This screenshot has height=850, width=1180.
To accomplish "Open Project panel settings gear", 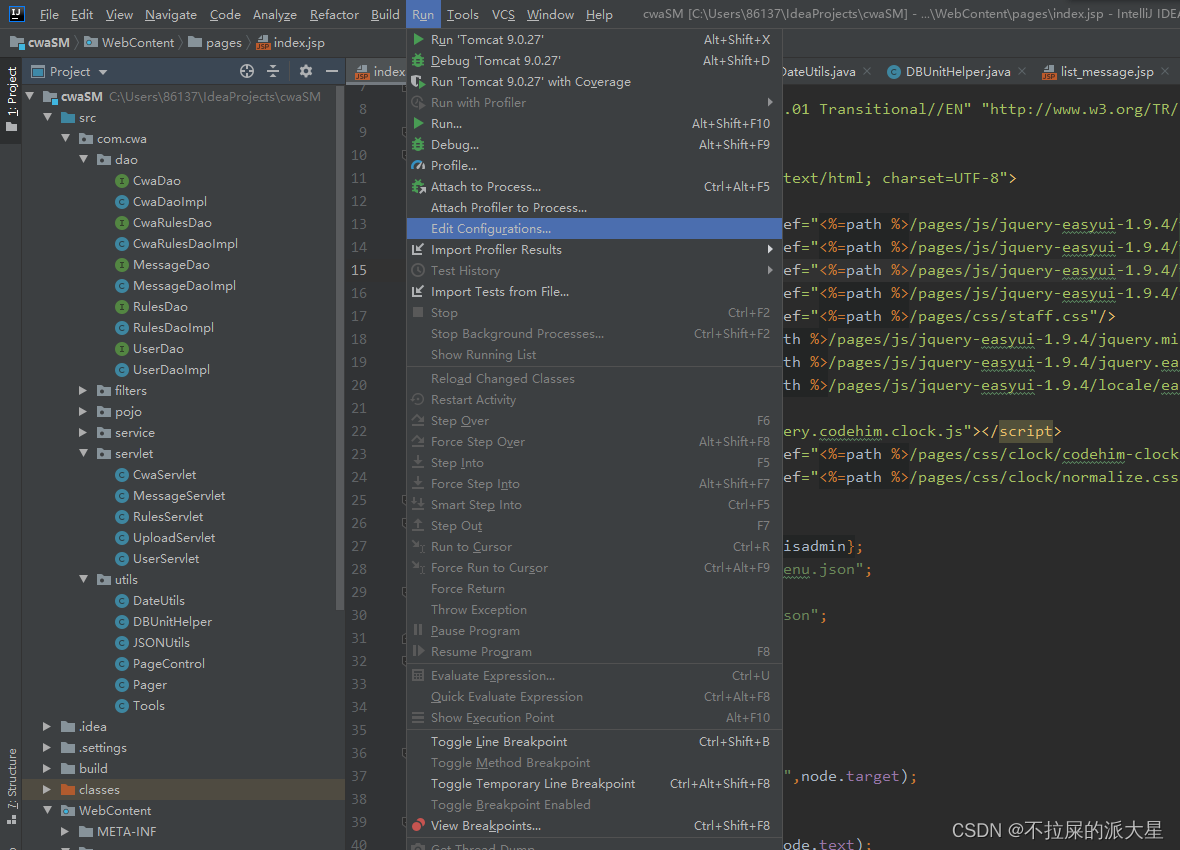I will [x=306, y=72].
